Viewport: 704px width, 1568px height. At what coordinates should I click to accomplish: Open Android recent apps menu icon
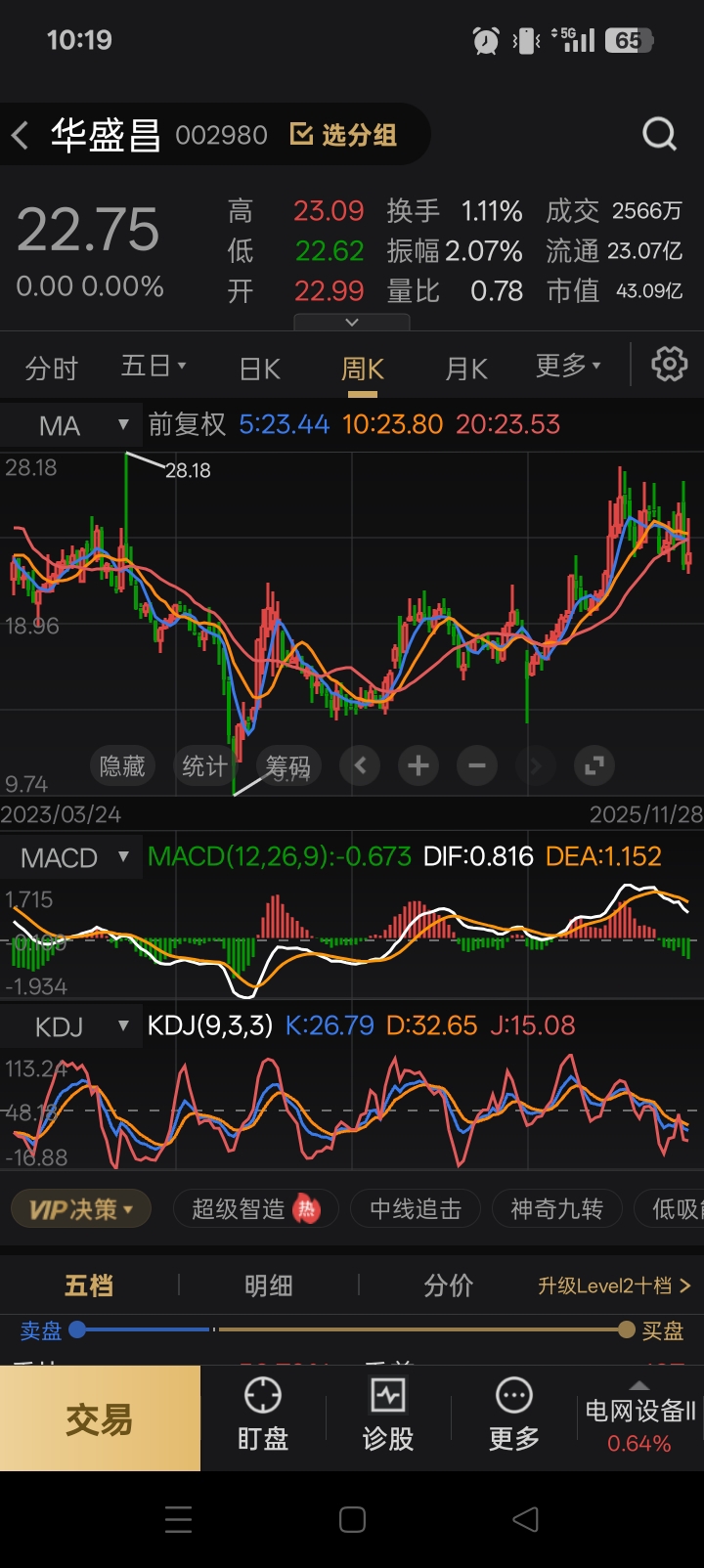tap(179, 1519)
